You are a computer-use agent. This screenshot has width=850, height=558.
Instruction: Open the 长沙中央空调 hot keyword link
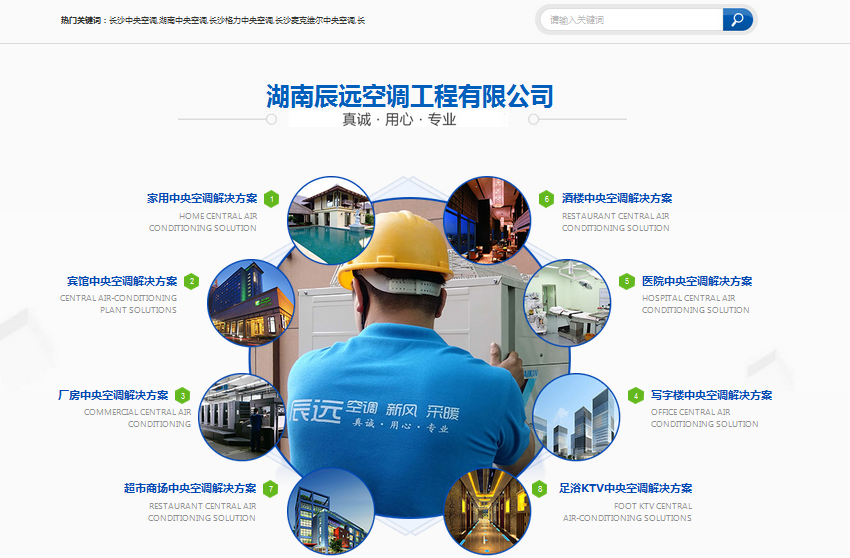click(132, 20)
